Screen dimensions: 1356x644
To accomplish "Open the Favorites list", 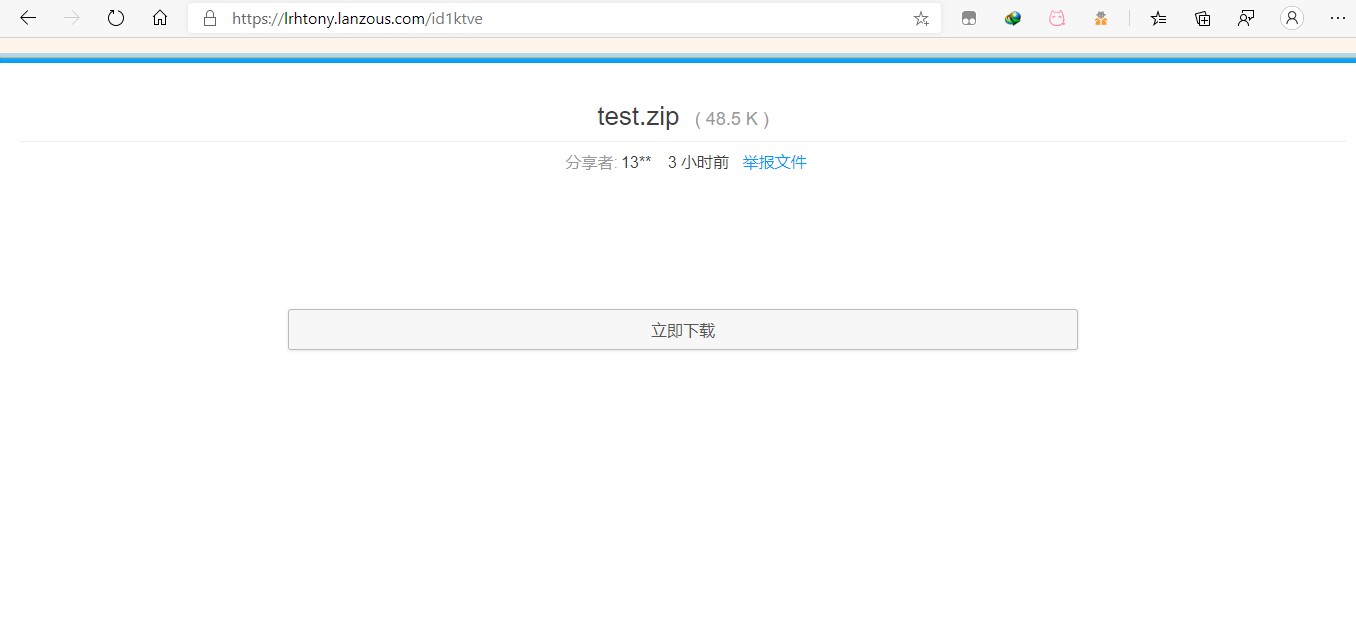I will tap(1158, 18).
